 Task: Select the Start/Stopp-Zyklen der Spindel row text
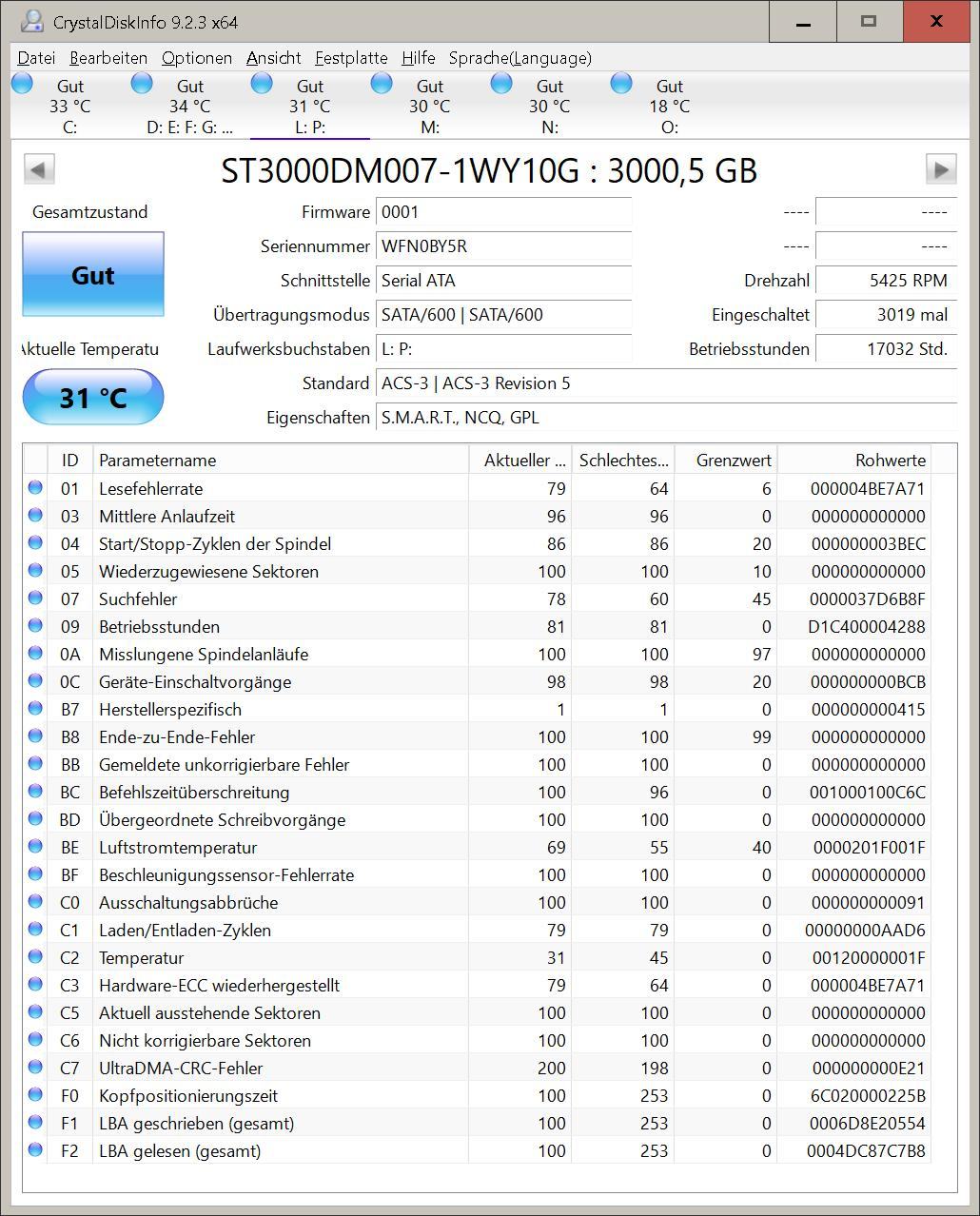coord(215,543)
